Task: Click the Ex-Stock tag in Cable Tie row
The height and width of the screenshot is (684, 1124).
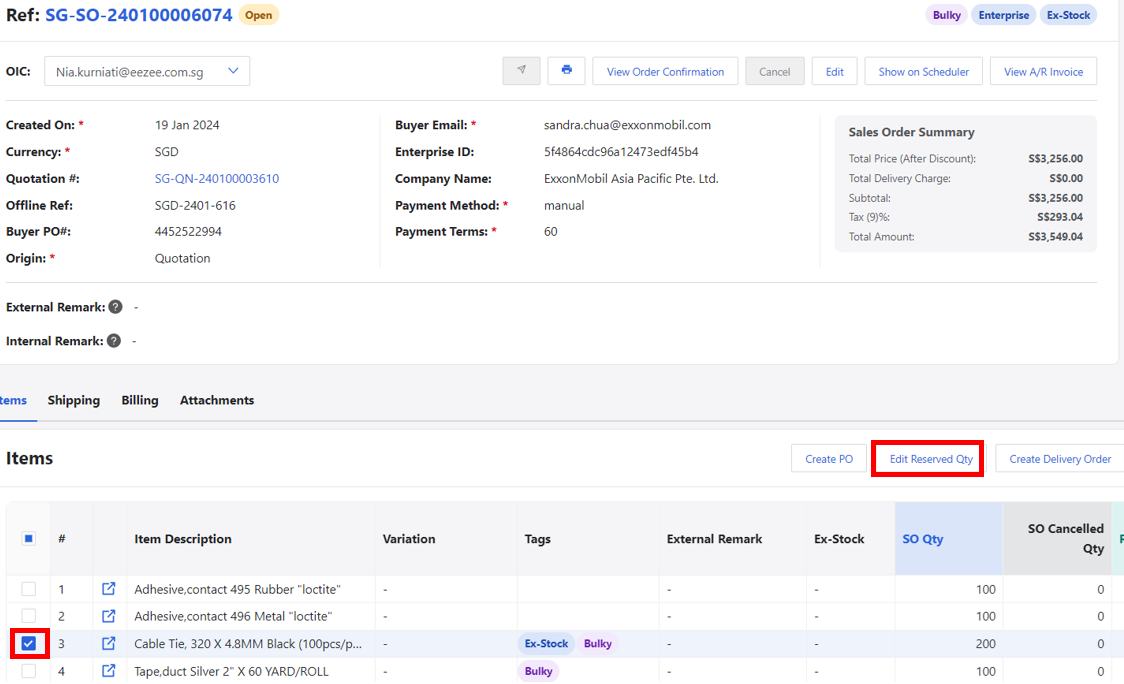Action: click(546, 643)
